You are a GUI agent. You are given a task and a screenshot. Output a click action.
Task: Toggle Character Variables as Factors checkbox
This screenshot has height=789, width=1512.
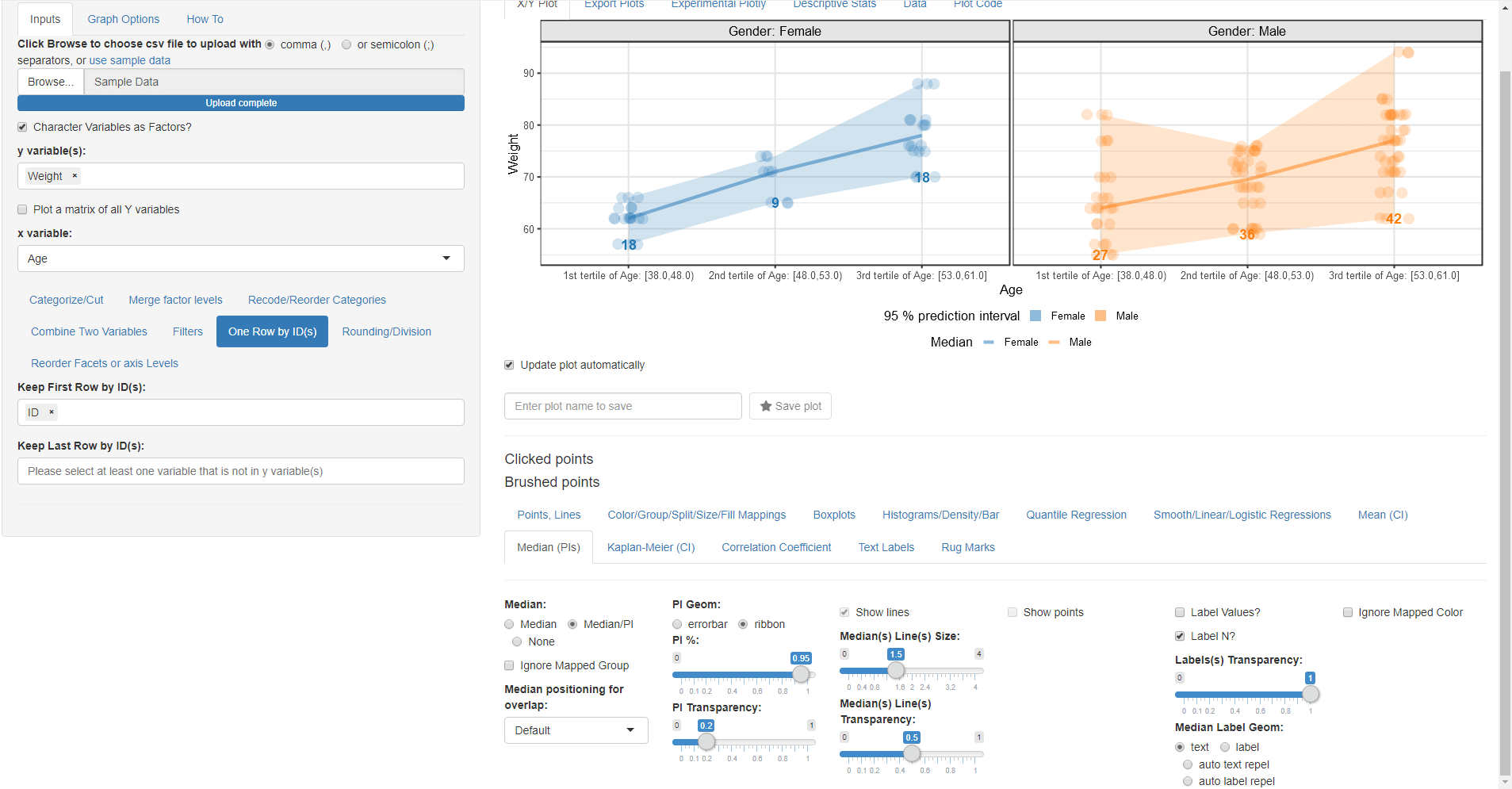[22, 127]
